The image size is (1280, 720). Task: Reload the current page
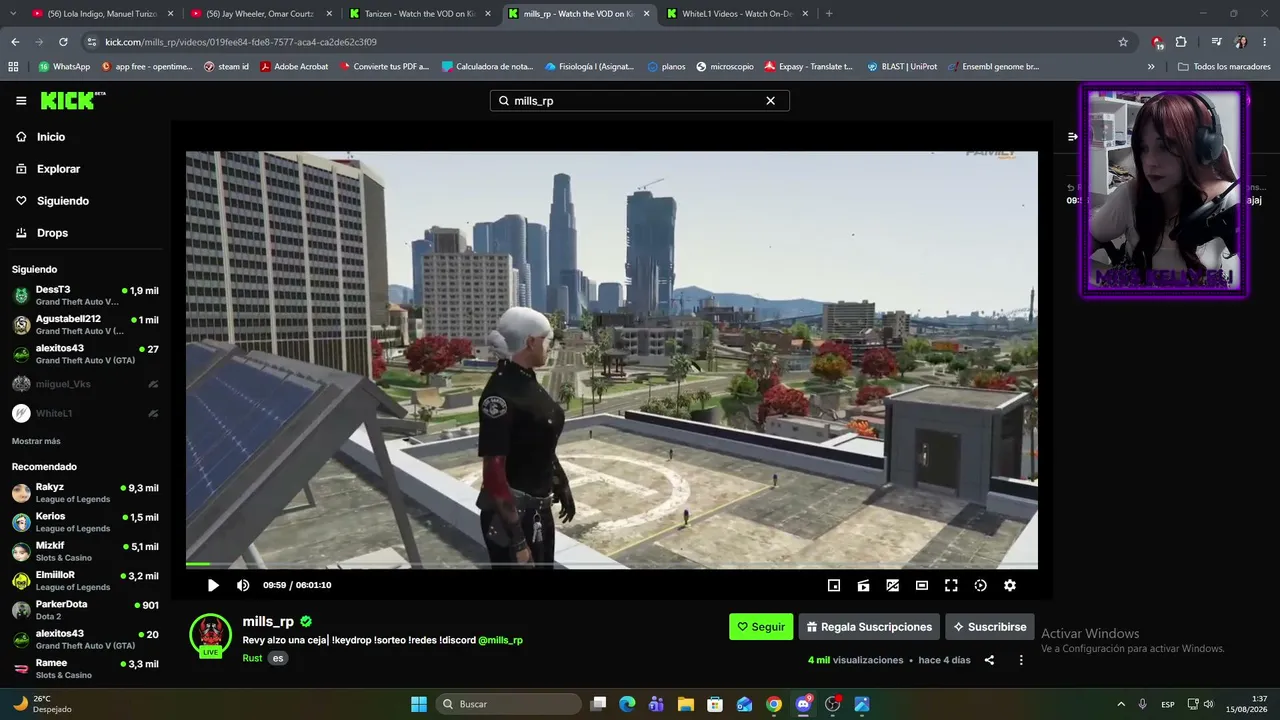coord(63,42)
